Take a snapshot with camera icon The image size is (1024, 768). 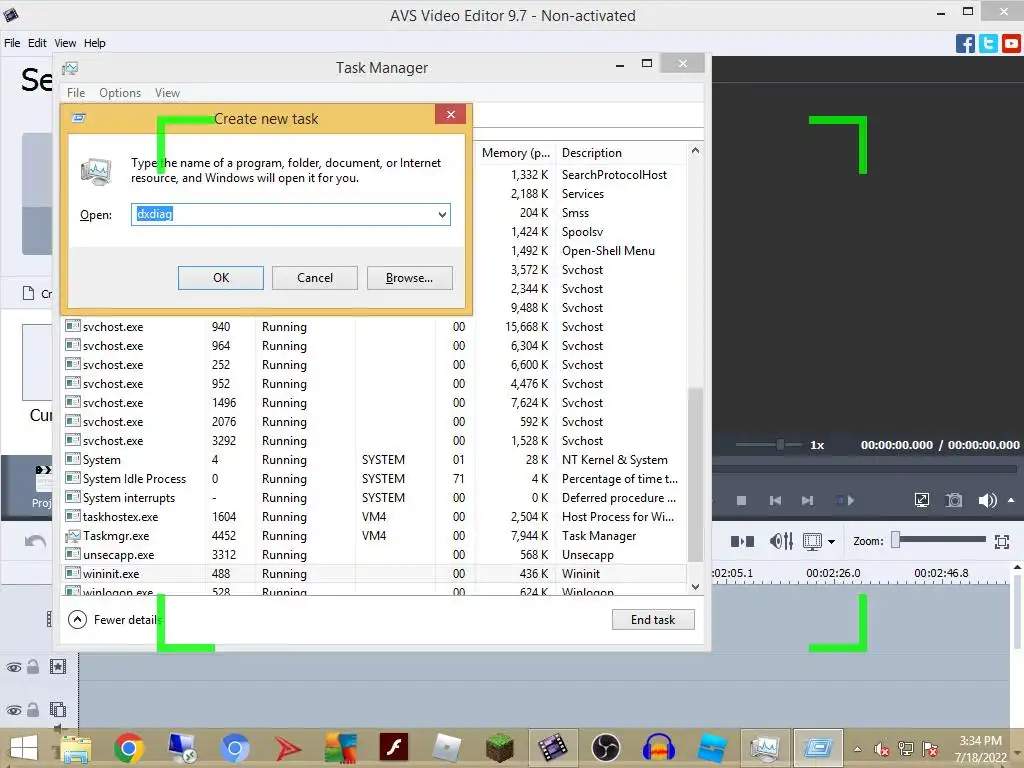coord(954,500)
